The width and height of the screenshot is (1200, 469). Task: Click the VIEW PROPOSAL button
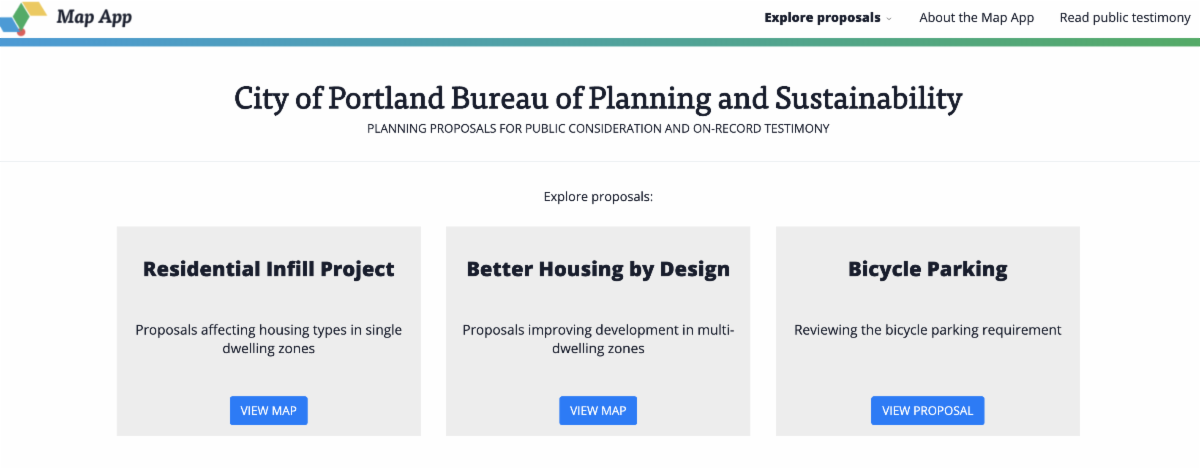[x=927, y=411]
